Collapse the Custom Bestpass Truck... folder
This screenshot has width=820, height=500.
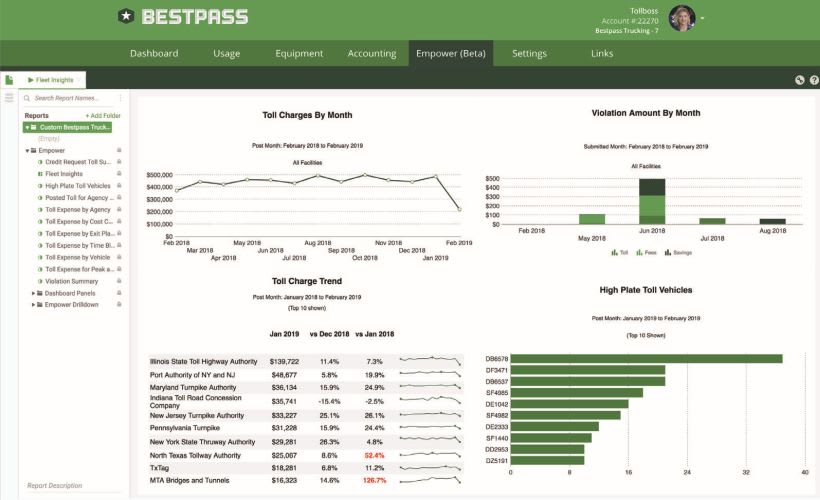tap(27, 127)
